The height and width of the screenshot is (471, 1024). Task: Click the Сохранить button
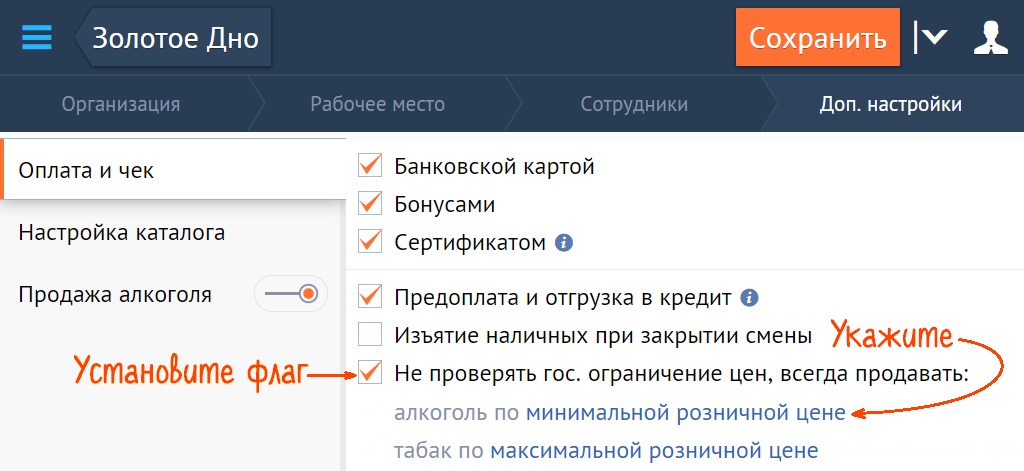818,39
